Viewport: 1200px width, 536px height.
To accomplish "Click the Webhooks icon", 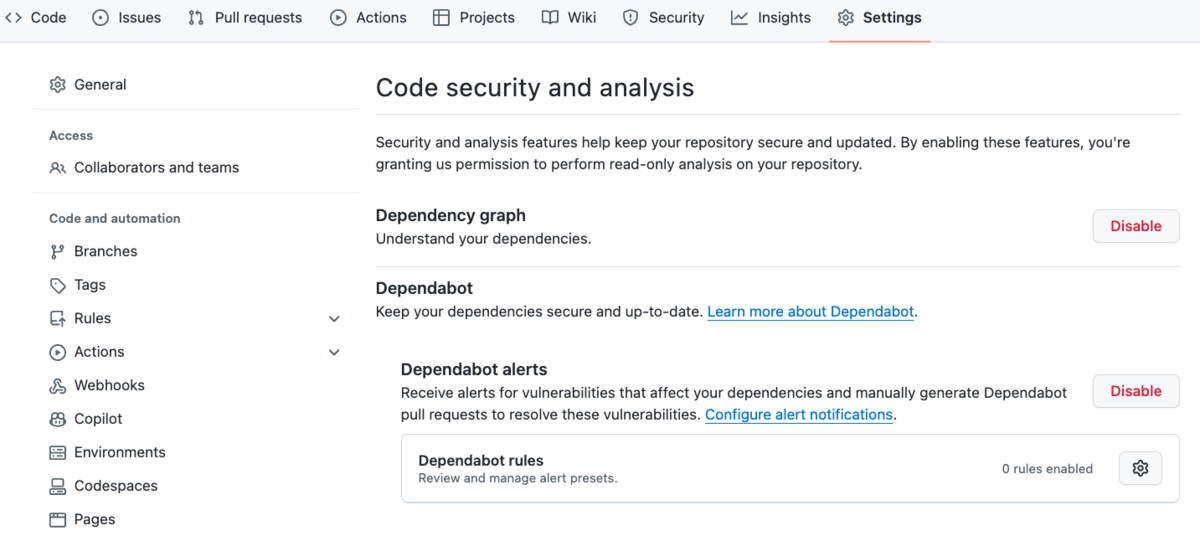I will point(58,386).
